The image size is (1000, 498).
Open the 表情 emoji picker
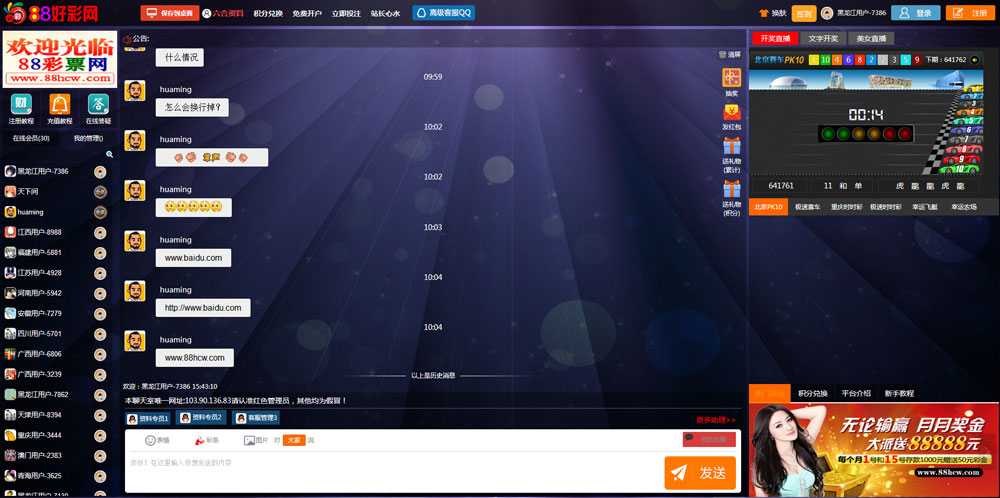151,440
